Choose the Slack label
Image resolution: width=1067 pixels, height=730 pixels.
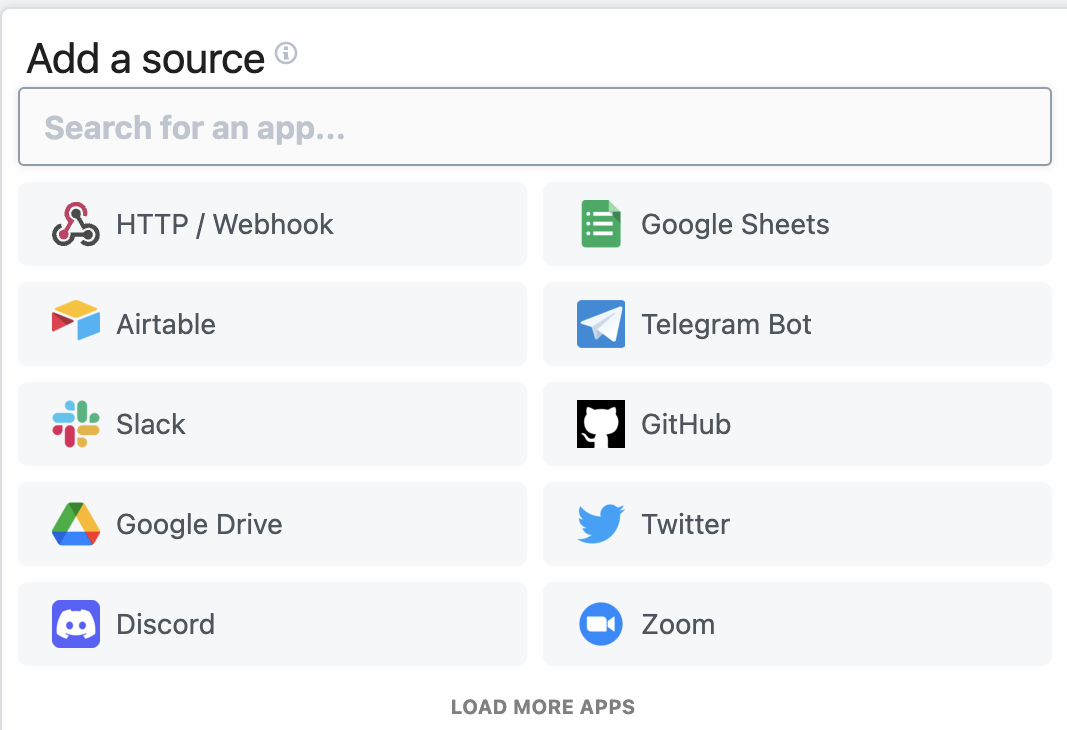(150, 424)
